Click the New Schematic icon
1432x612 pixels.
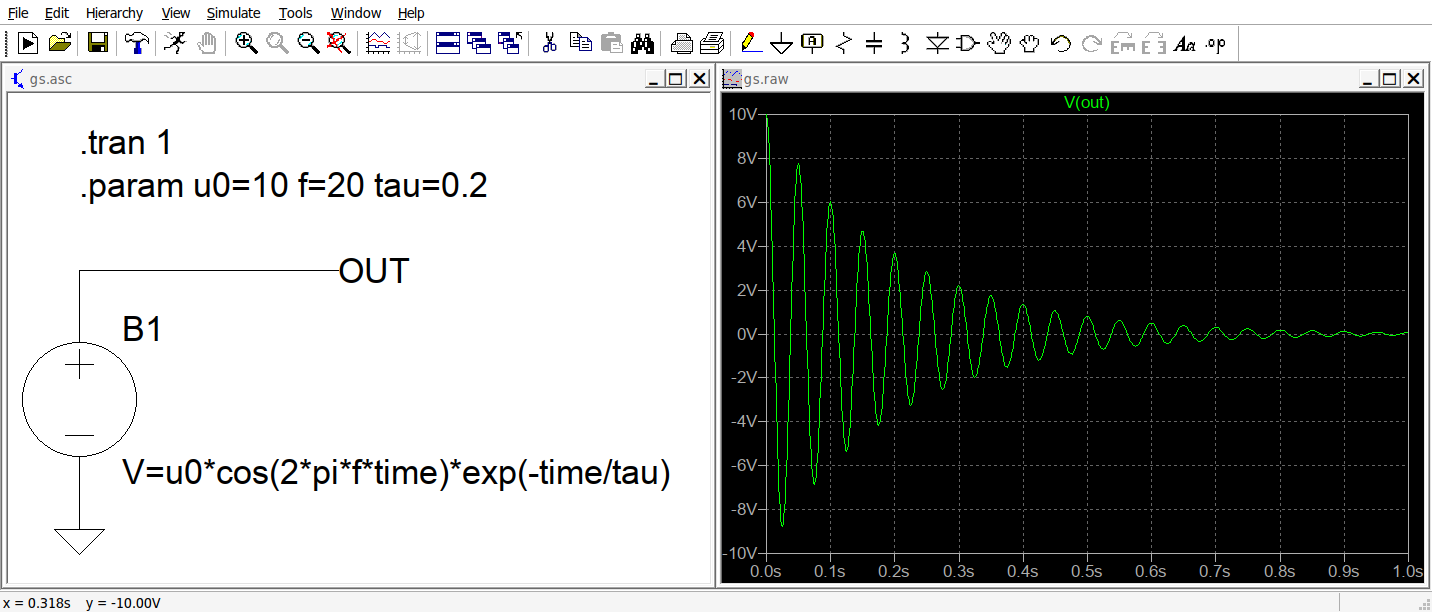click(x=28, y=42)
